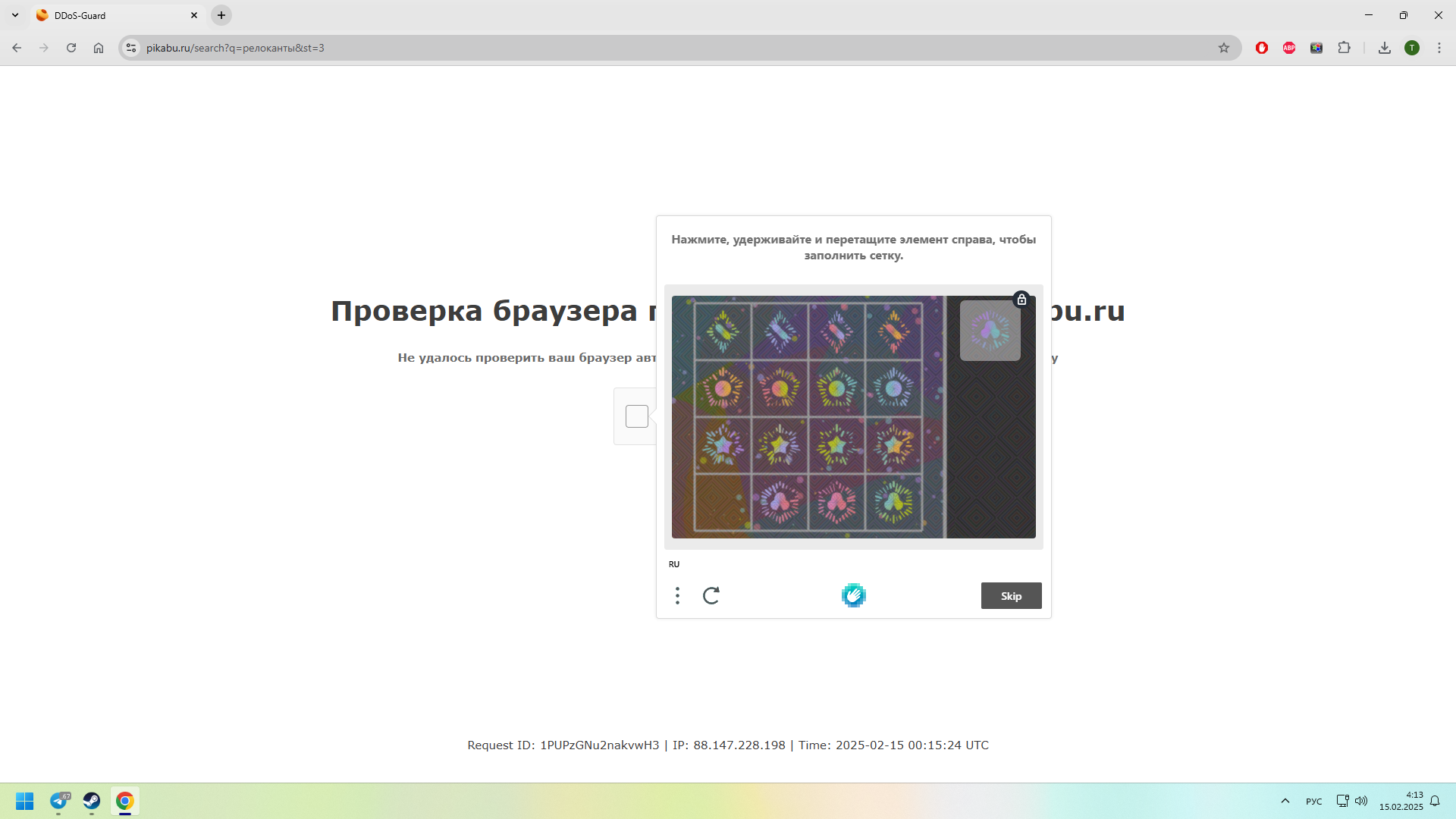Select the DDoS-Guard tab

coord(114,15)
